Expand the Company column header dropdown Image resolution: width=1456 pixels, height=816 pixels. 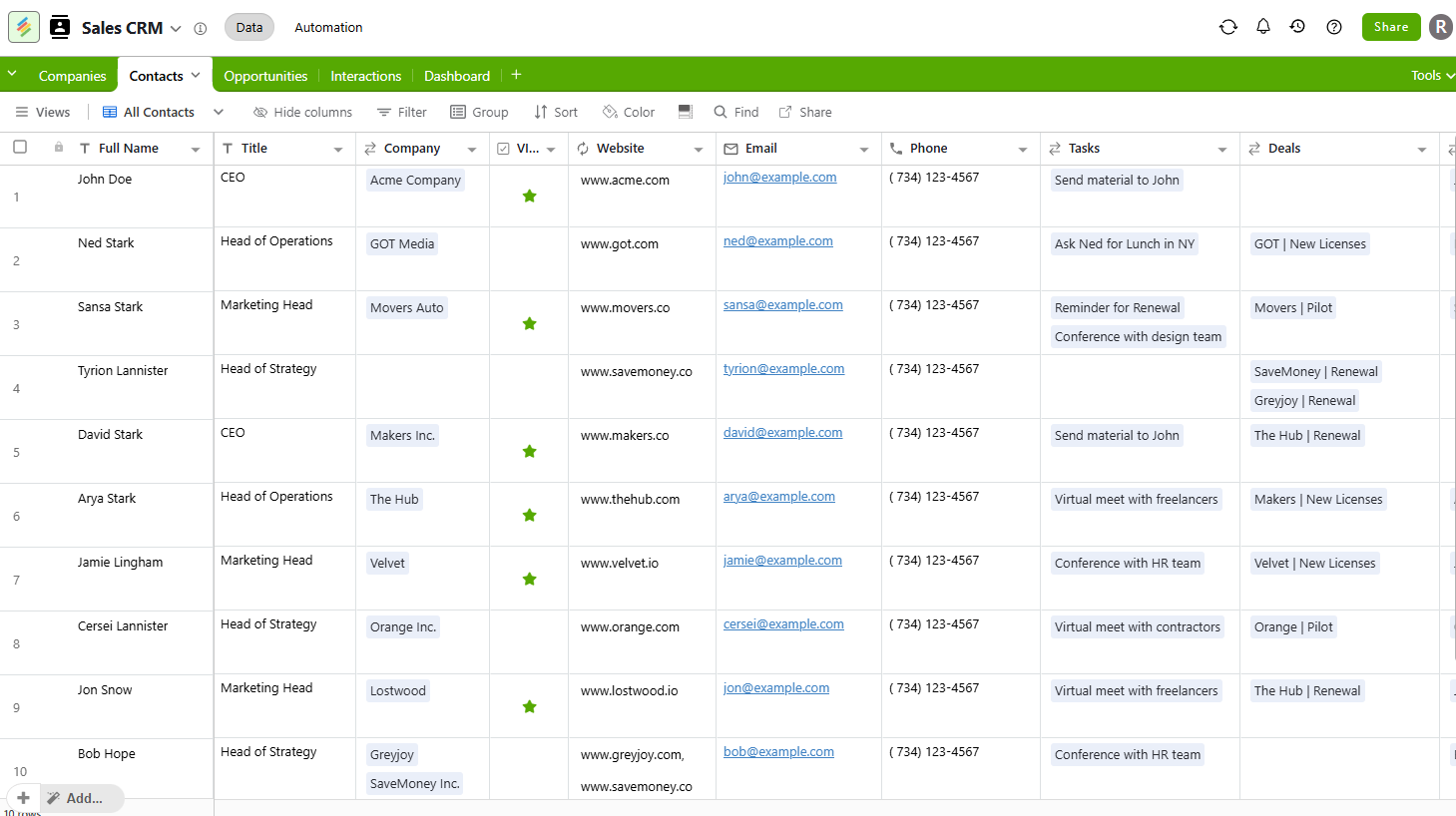point(473,148)
